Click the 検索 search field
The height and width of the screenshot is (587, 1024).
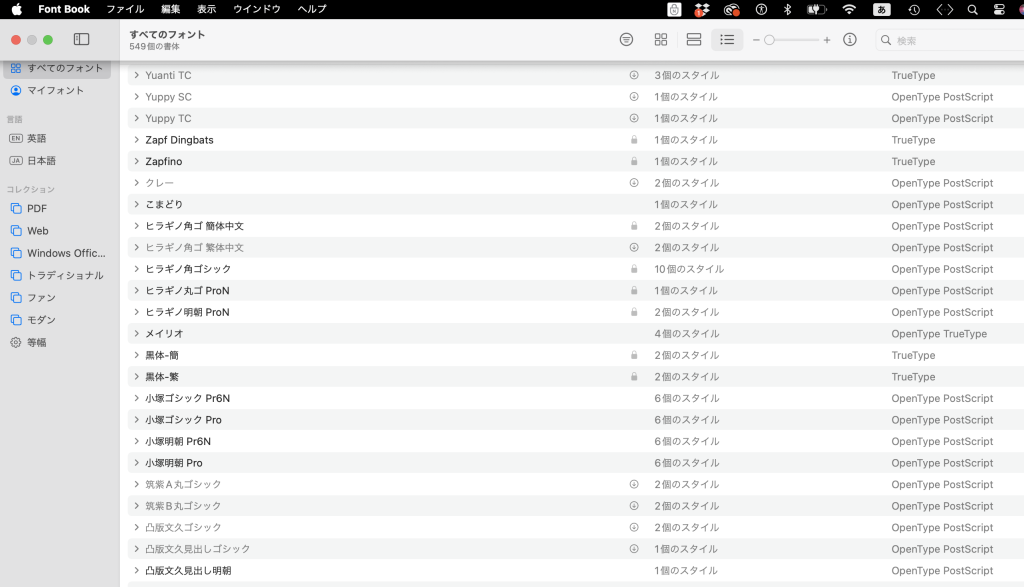click(x=950, y=41)
